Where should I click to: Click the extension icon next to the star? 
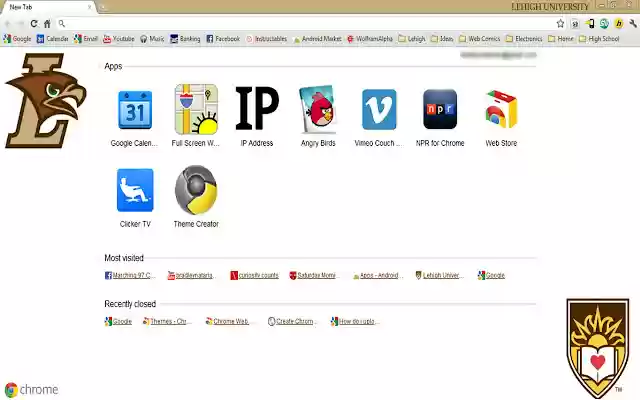click(575, 24)
